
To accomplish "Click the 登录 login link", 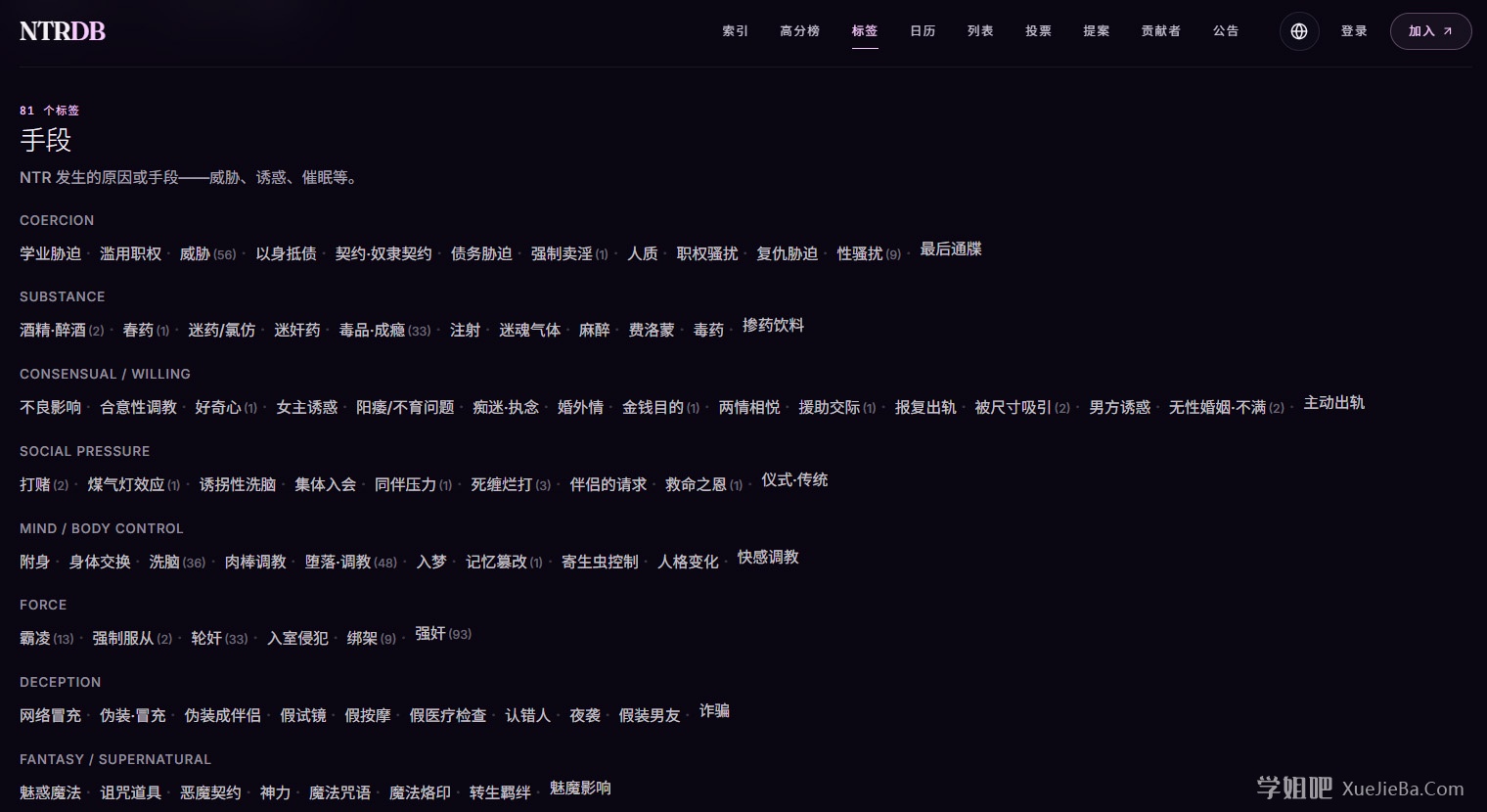I will click(x=1354, y=31).
